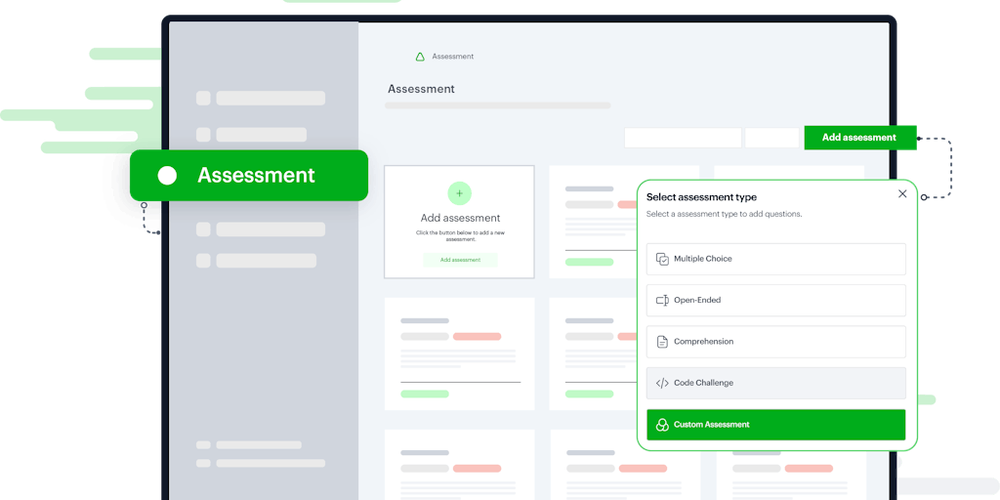Viewport: 1000px width, 500px height.
Task: Click the Multiple Choice checkbox icon
Action: click(x=663, y=259)
